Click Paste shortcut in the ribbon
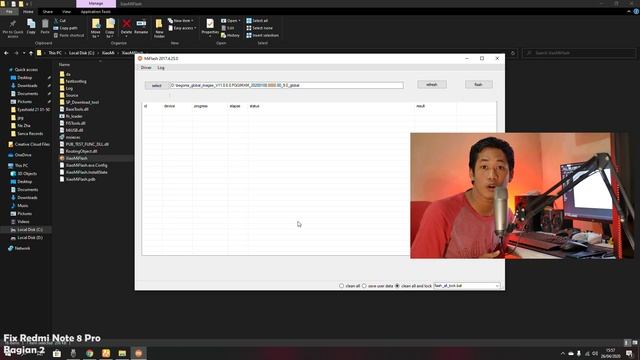Screen dimensions: 640x360 click(69, 36)
